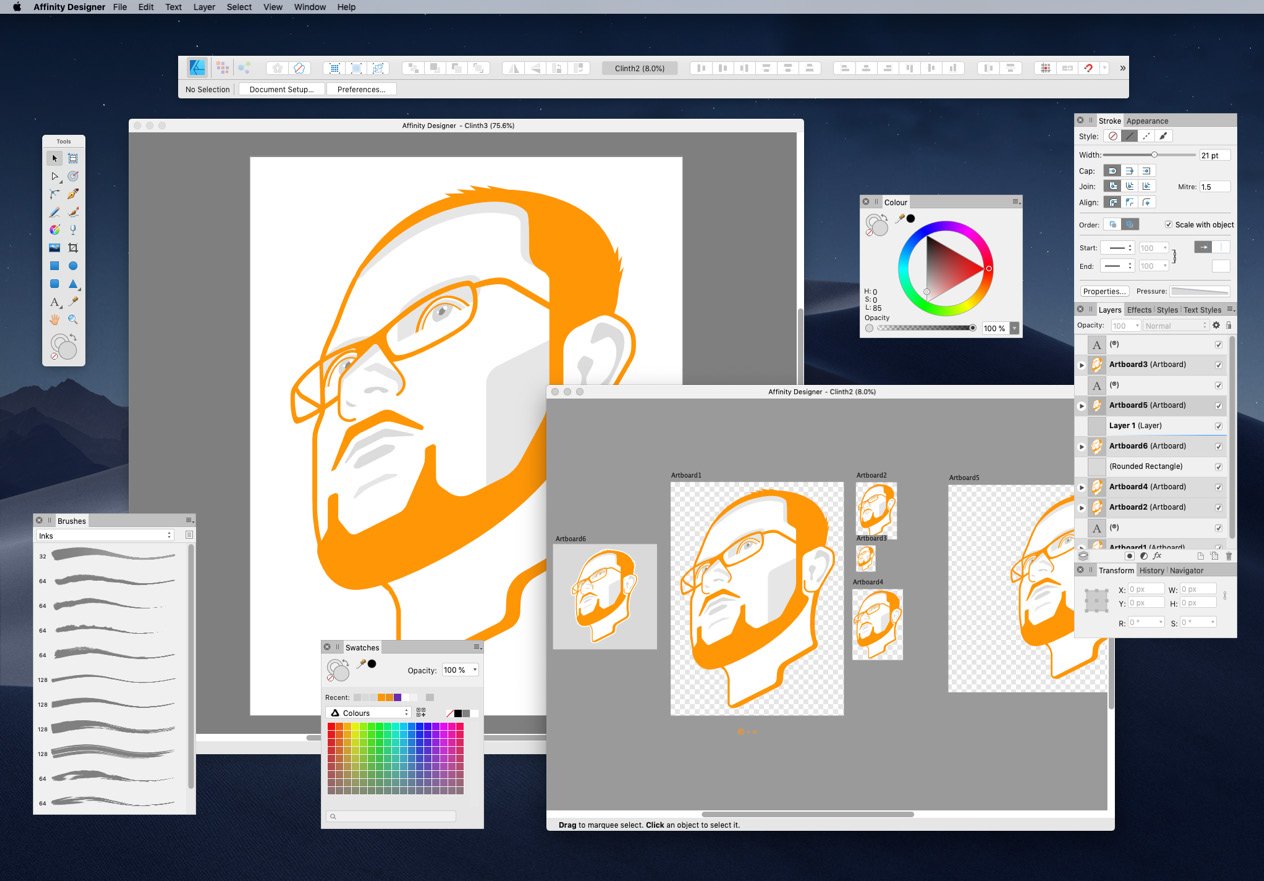Image resolution: width=1264 pixels, height=881 pixels.
Task: Open the Colours palette dropdown in Swatches
Action: (369, 713)
